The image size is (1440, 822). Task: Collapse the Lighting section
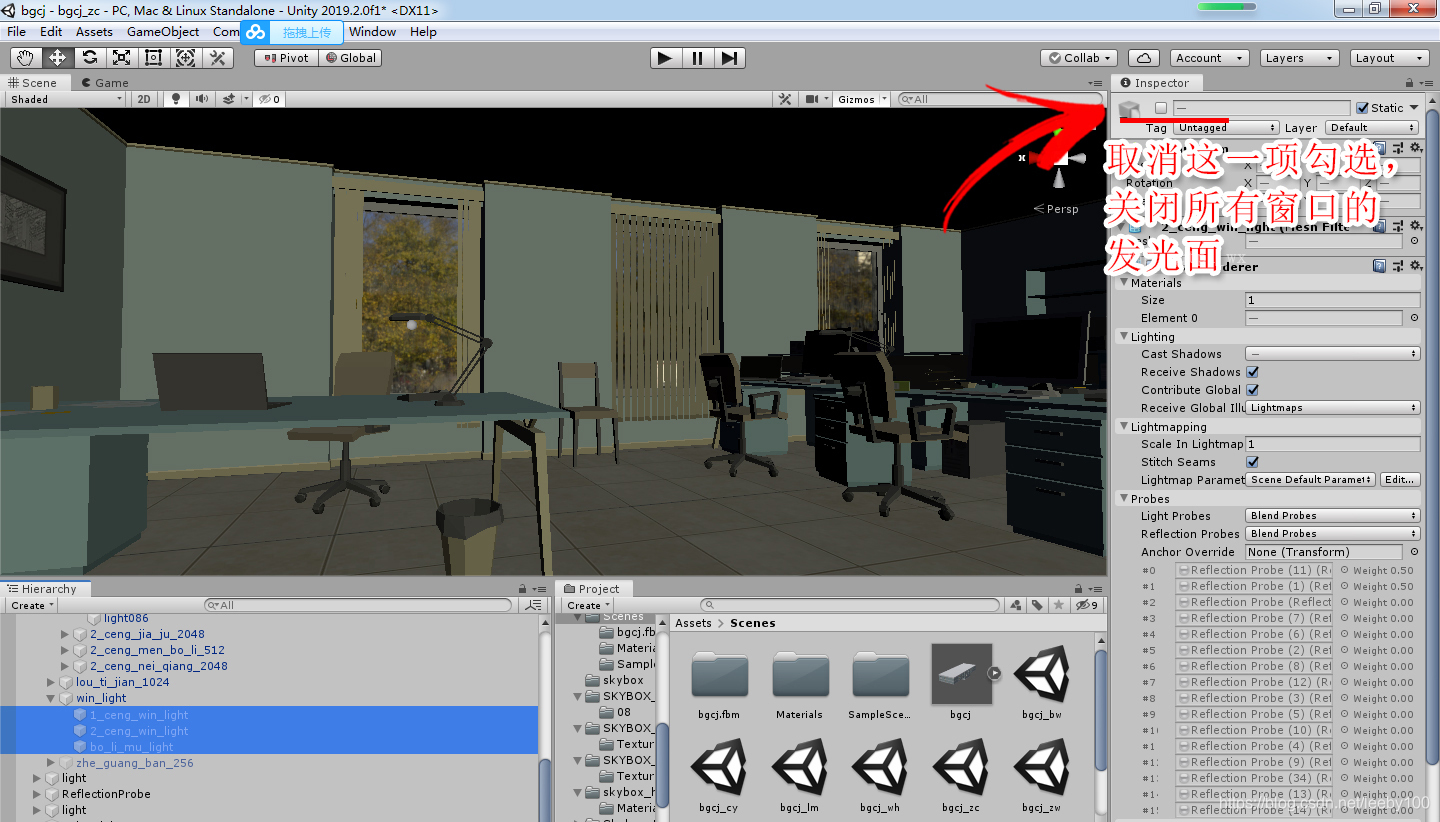coord(1124,337)
